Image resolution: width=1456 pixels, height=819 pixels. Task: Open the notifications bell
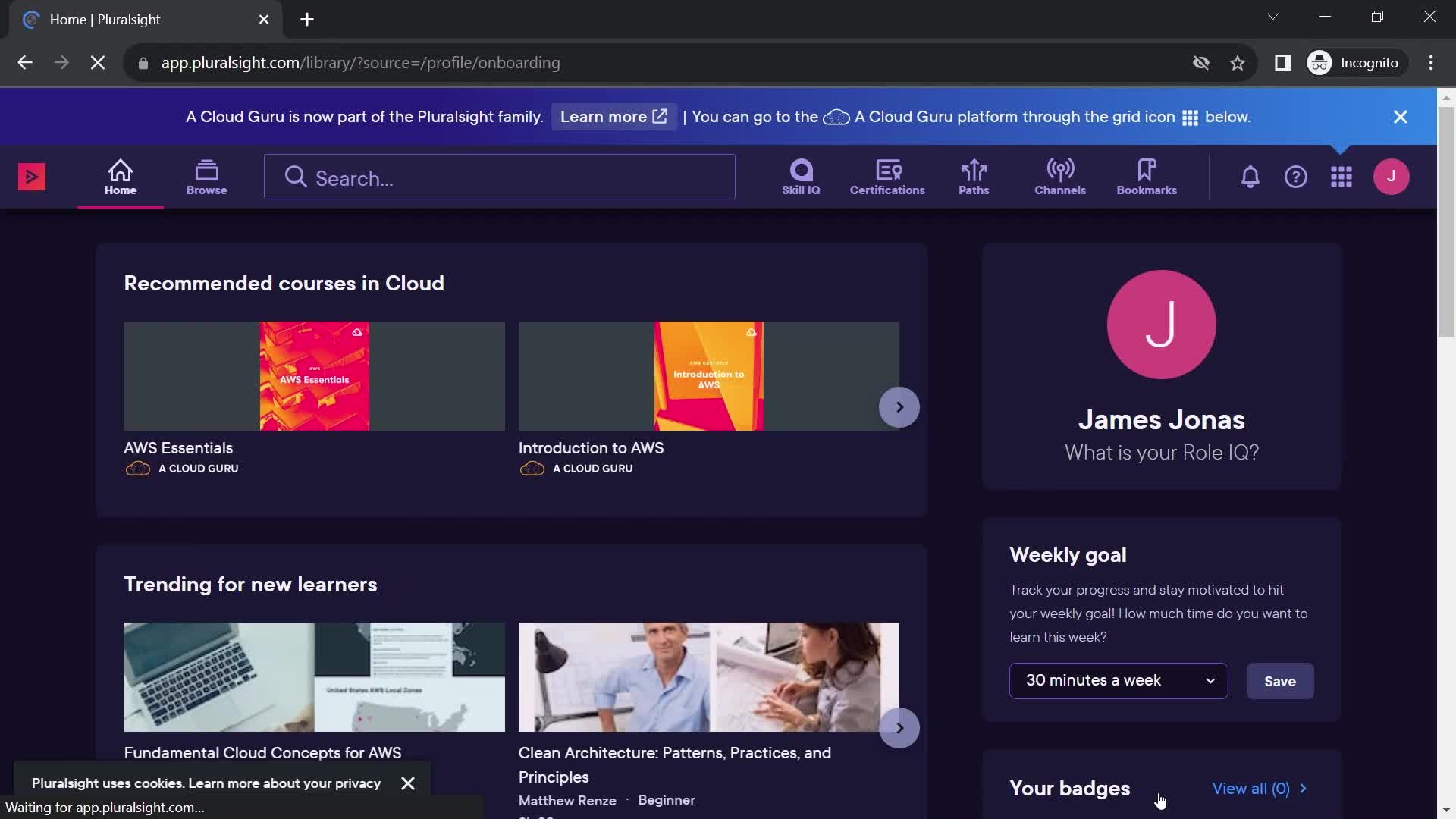coord(1250,177)
